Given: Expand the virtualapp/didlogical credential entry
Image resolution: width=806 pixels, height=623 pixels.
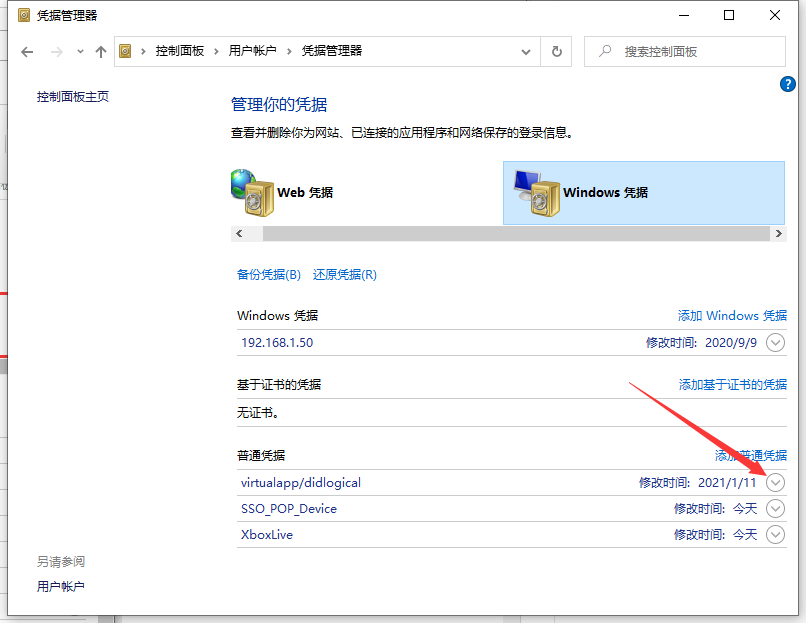Looking at the screenshot, I should 775,482.
